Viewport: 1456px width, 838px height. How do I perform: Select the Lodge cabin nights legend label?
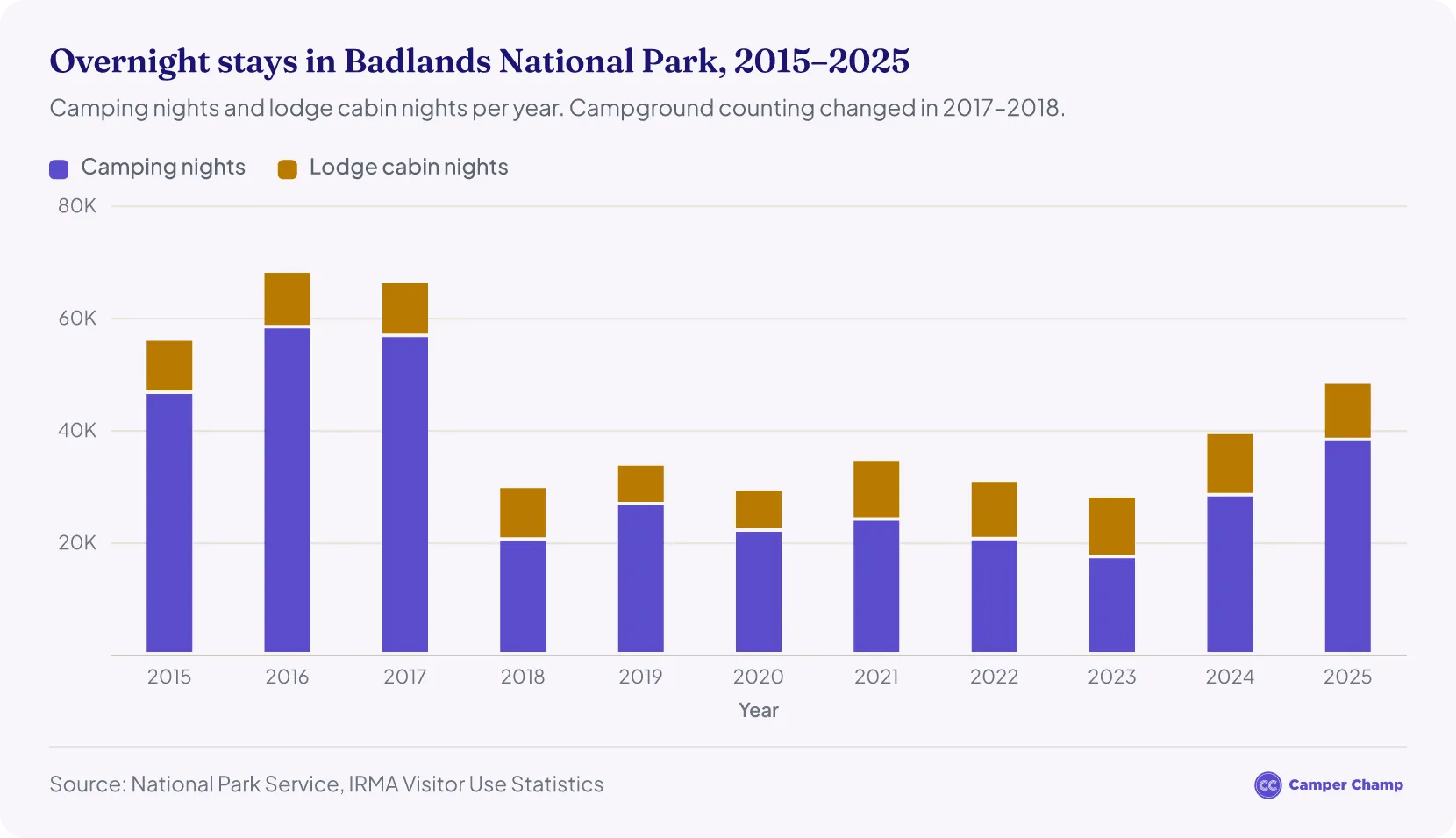tap(409, 168)
